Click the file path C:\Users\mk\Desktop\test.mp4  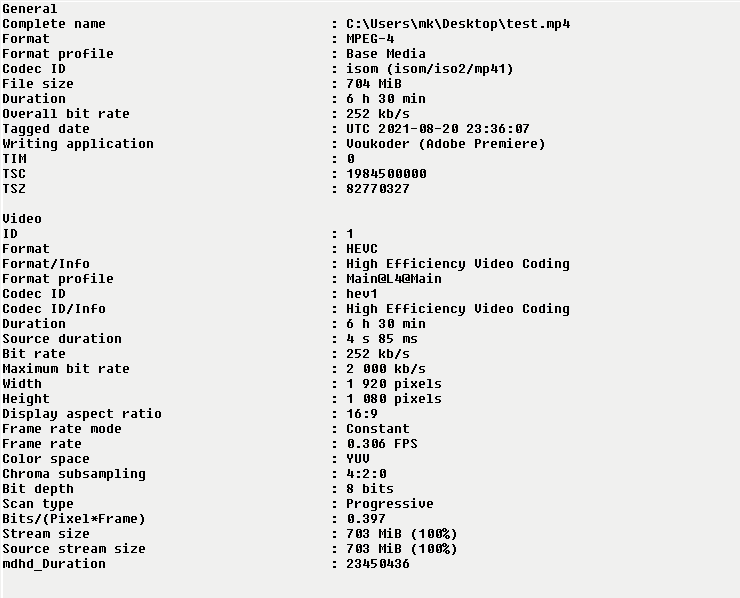pos(458,24)
